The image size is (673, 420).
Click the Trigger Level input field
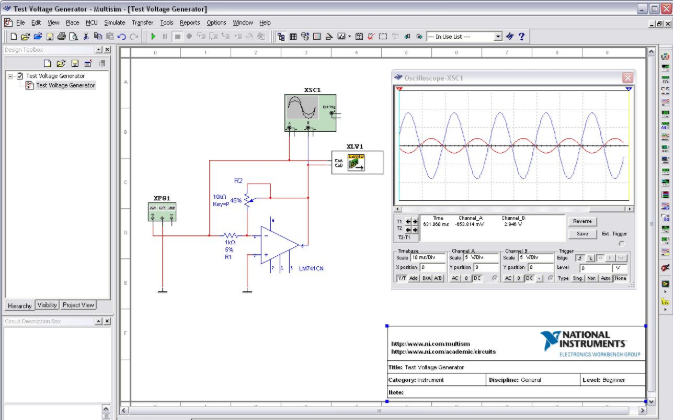click(595, 268)
